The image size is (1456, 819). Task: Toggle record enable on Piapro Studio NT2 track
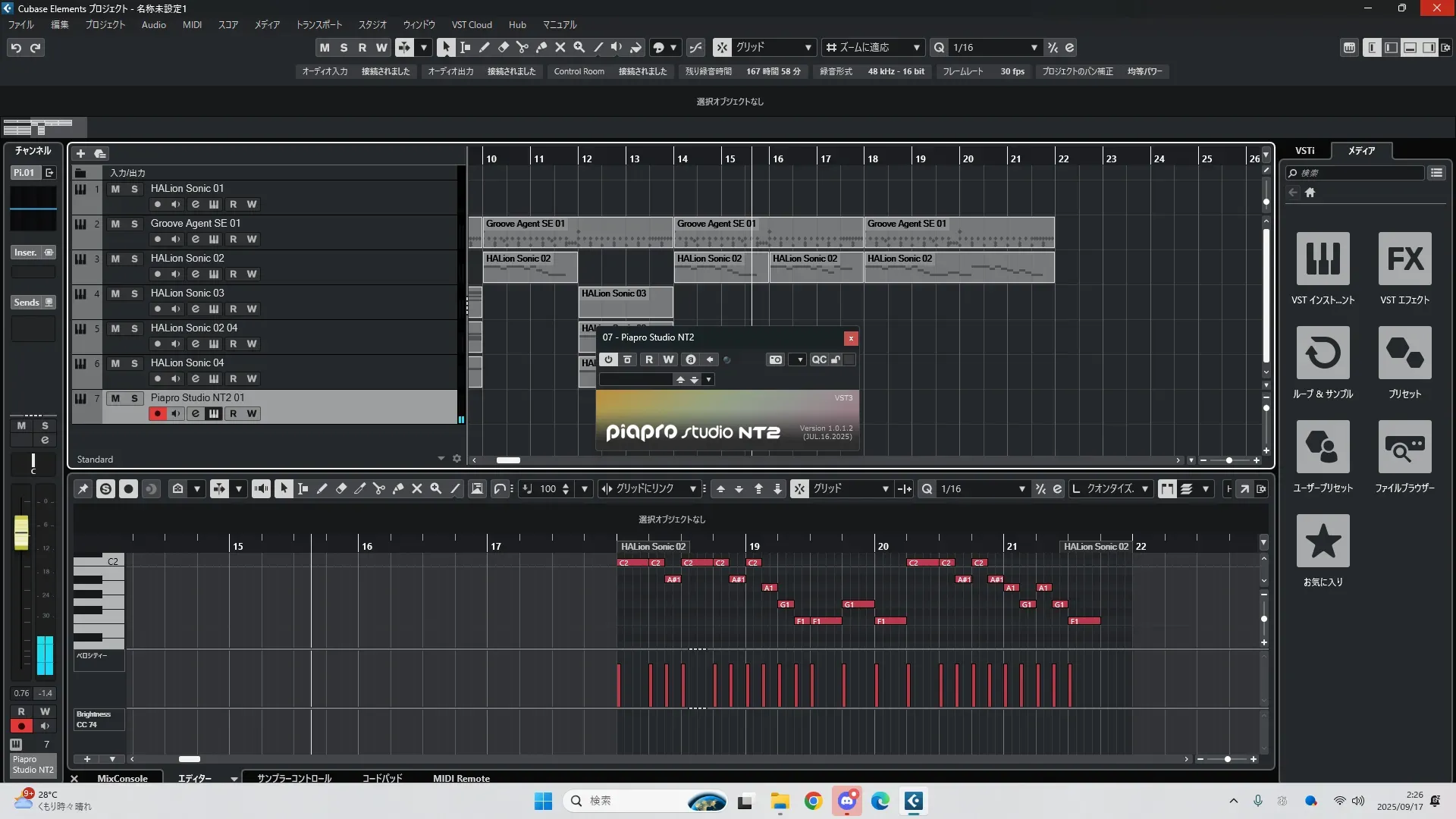[157, 413]
